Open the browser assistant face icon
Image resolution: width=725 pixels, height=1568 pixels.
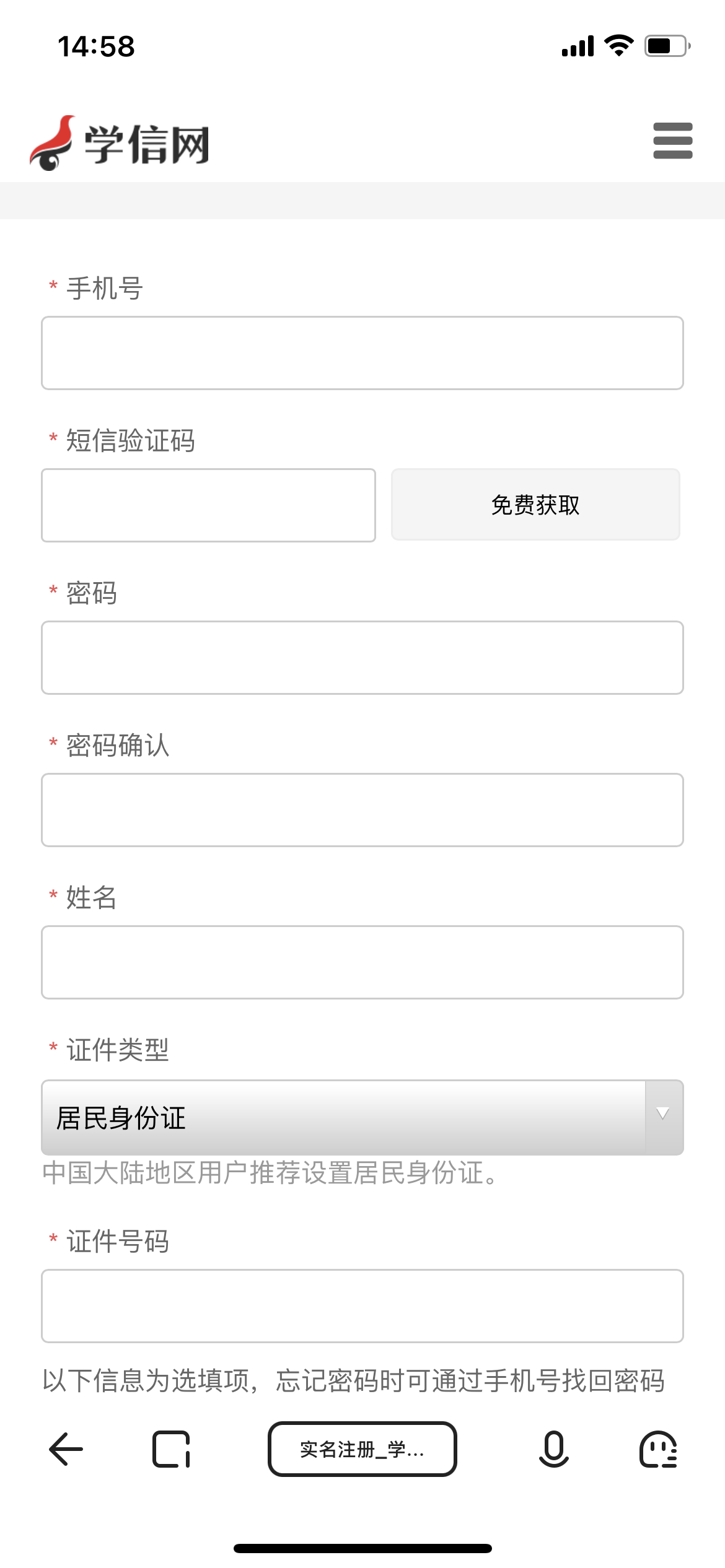pos(658,1449)
